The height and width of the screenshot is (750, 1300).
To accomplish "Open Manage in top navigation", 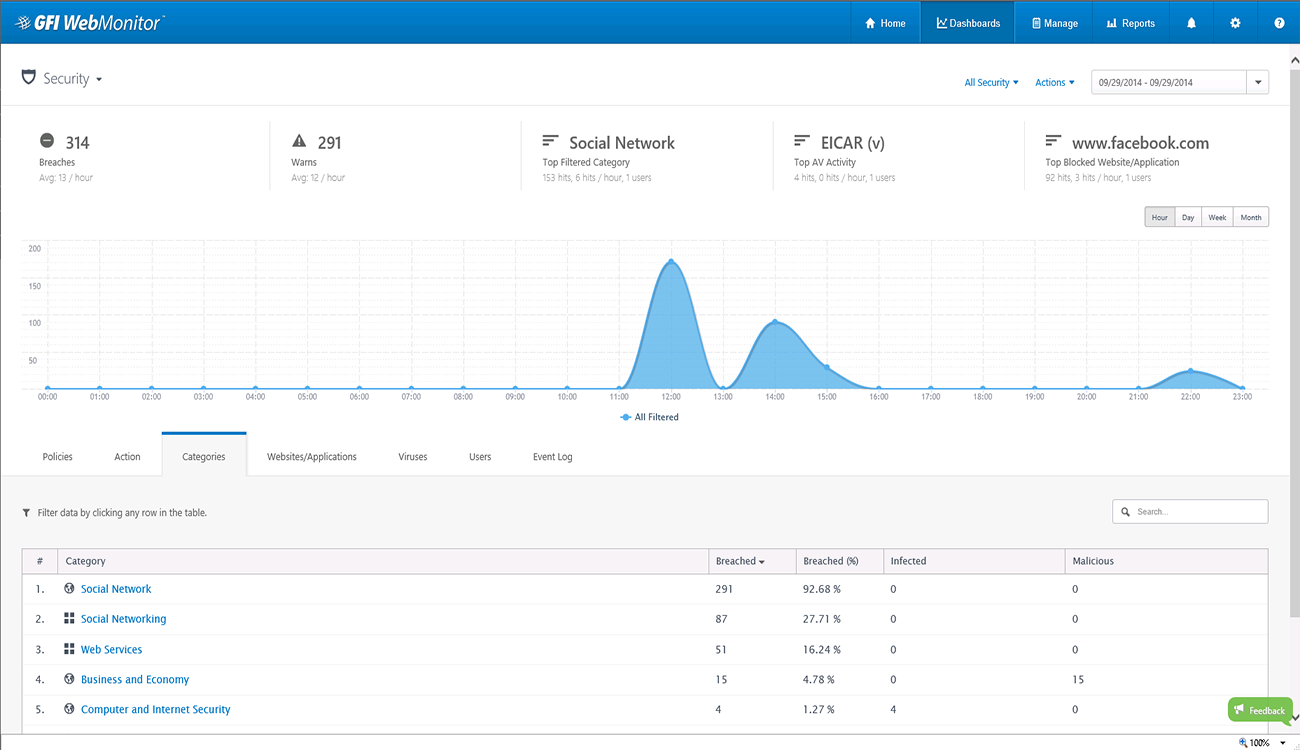I will [1054, 23].
